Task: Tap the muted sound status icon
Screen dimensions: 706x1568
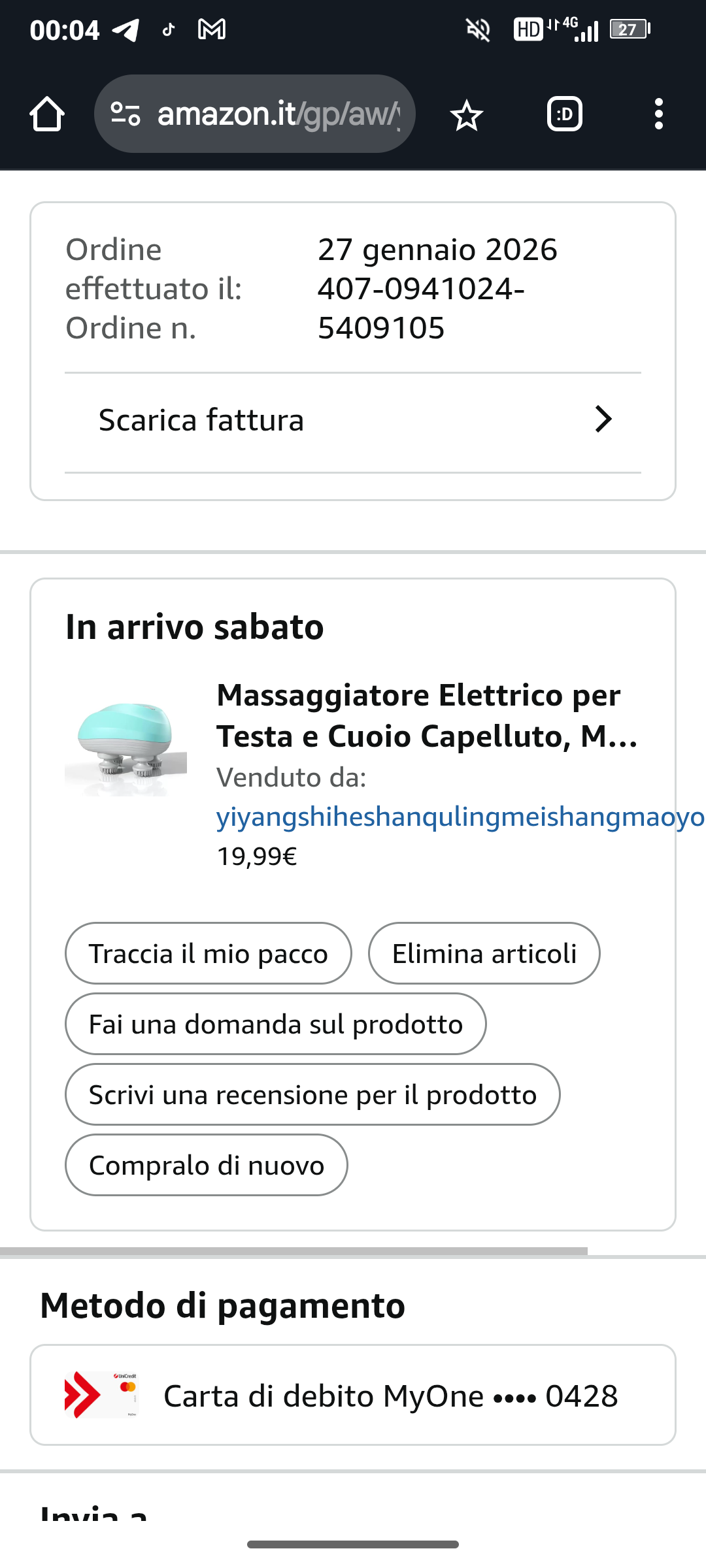Action: click(x=478, y=29)
